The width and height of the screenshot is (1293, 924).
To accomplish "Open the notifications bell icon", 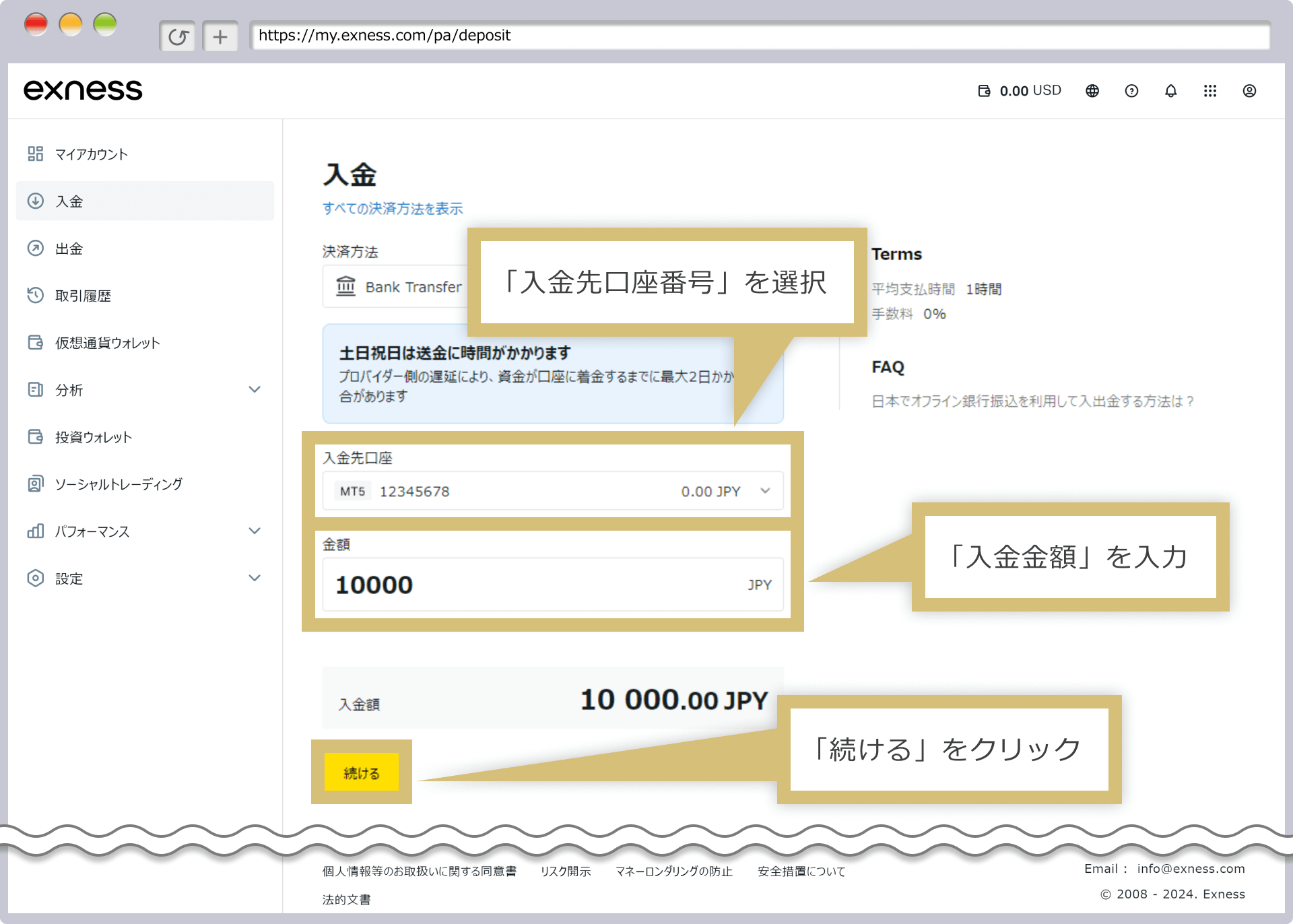I will 1171,91.
